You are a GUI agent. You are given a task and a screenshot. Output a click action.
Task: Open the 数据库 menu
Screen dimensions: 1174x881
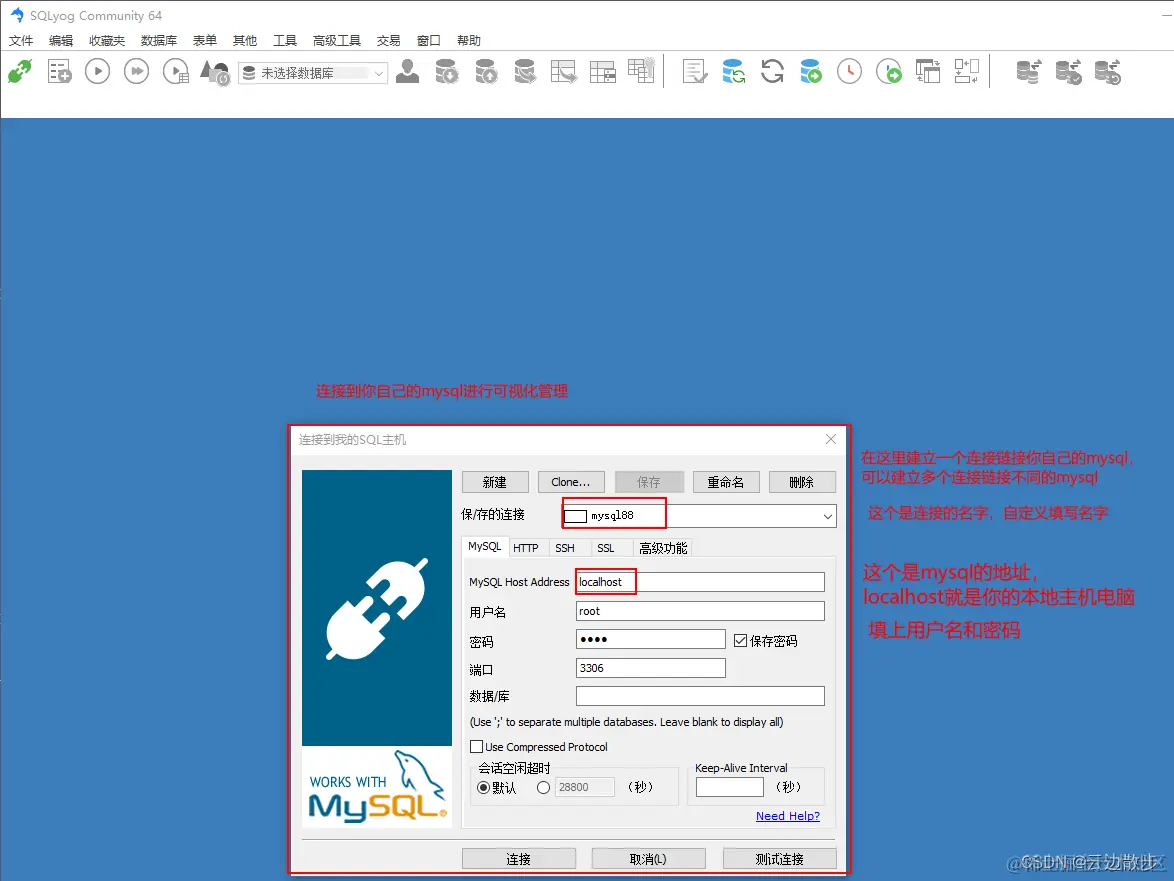pyautogui.click(x=159, y=40)
